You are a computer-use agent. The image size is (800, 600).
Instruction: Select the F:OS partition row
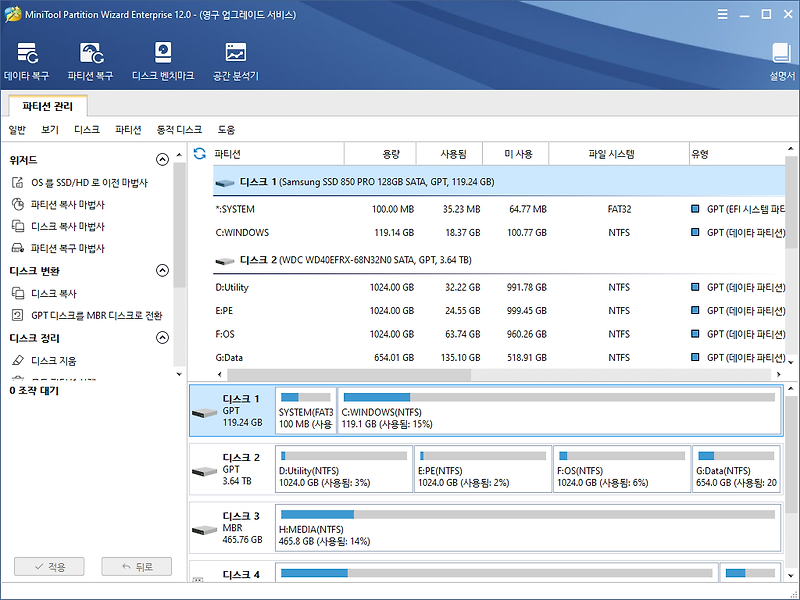[498, 334]
